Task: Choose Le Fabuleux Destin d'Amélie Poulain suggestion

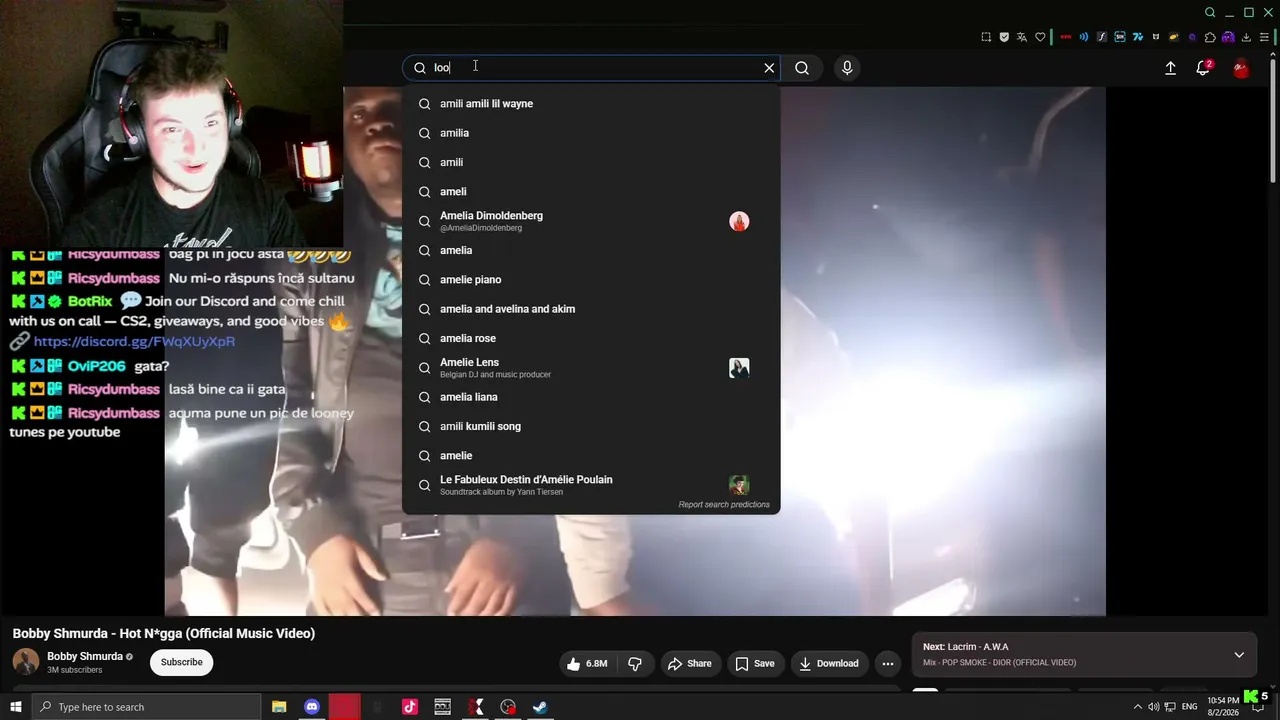Action: 591,485
